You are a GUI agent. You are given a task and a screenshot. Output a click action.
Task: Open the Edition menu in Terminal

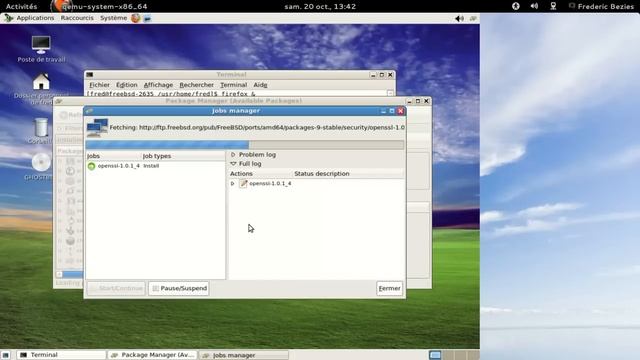(127, 85)
